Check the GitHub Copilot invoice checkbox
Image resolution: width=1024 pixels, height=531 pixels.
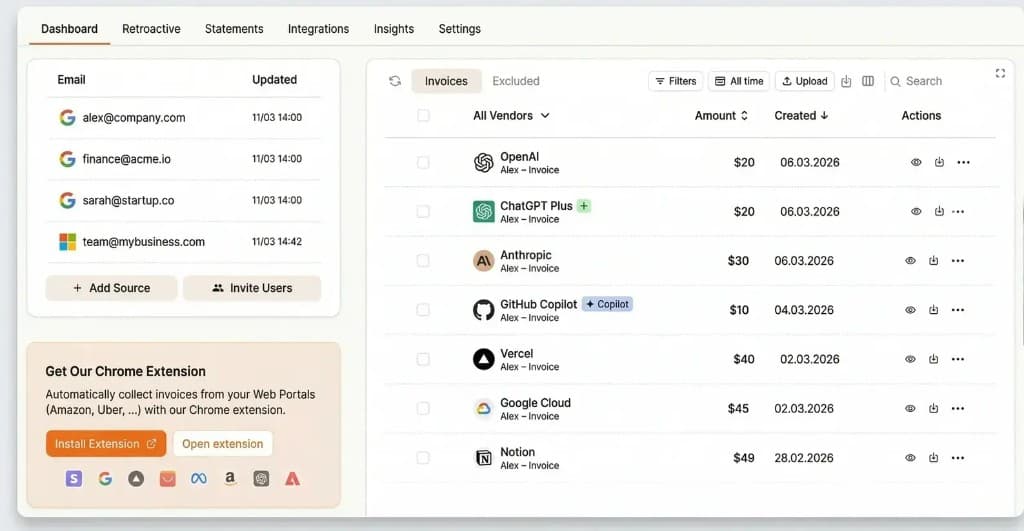pos(423,310)
